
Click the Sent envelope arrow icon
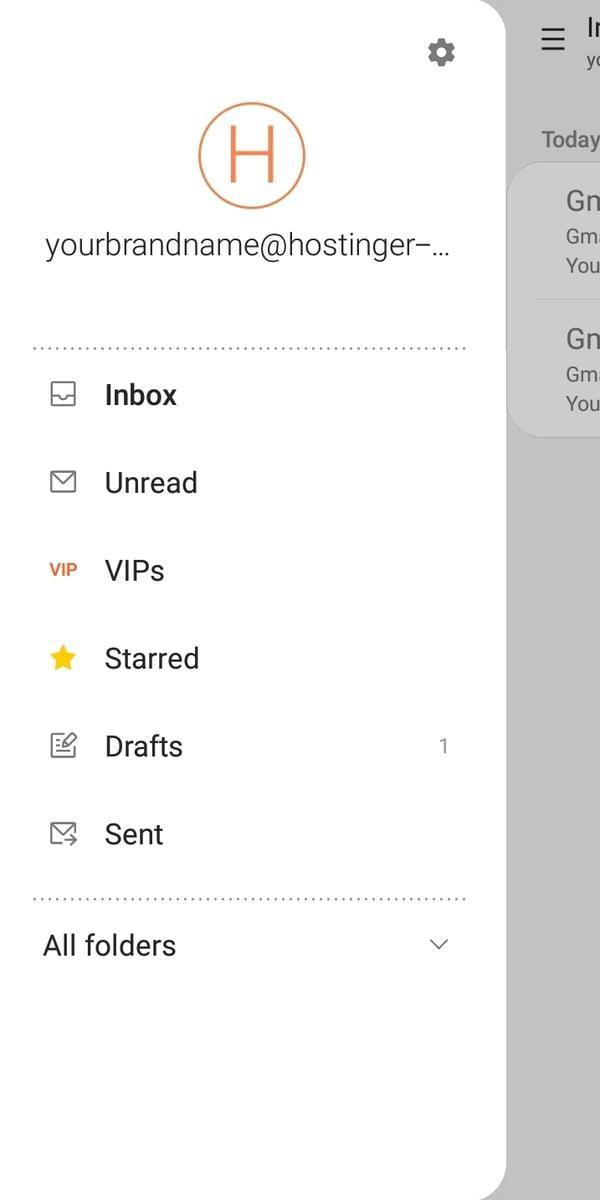click(x=63, y=834)
